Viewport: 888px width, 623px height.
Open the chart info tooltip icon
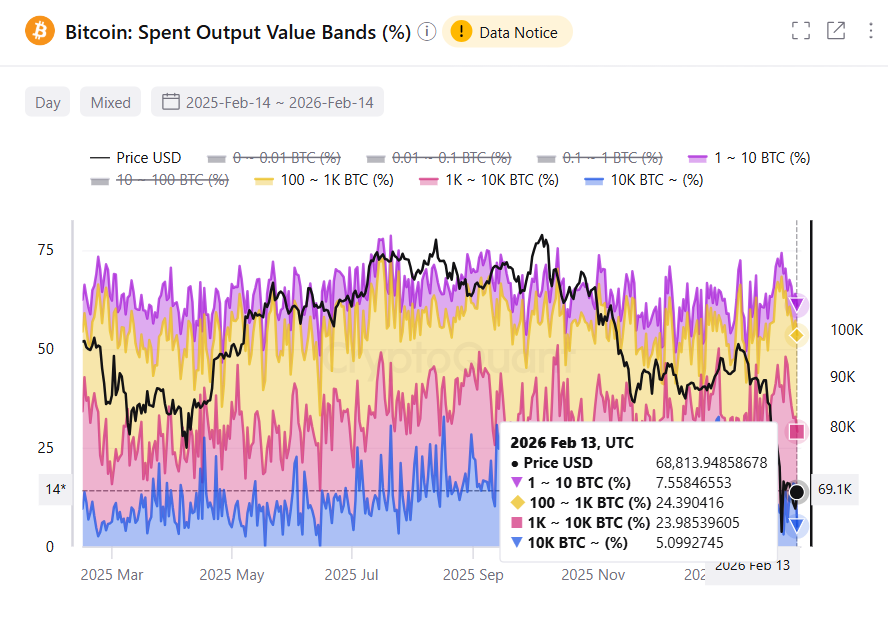pyautogui.click(x=426, y=31)
